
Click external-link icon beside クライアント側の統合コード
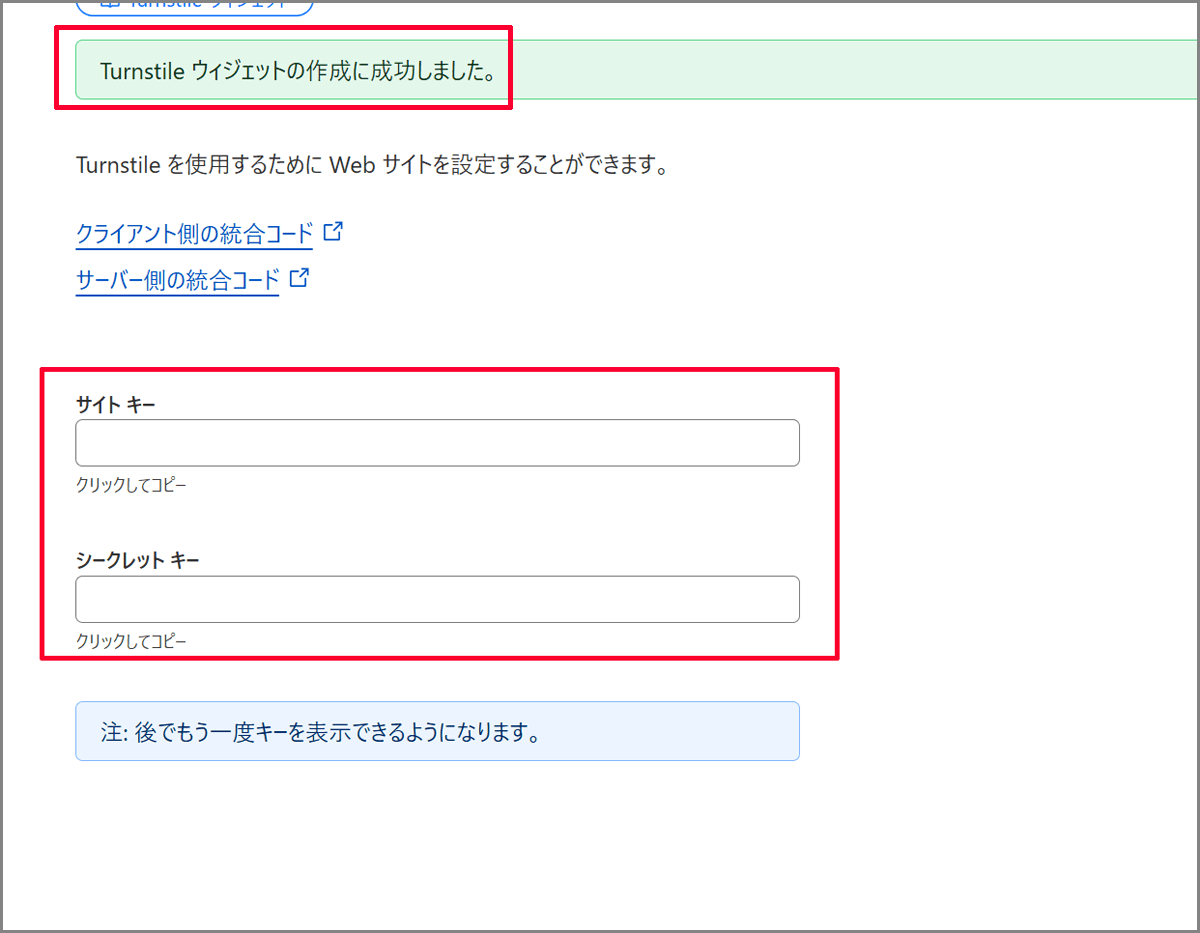point(334,232)
